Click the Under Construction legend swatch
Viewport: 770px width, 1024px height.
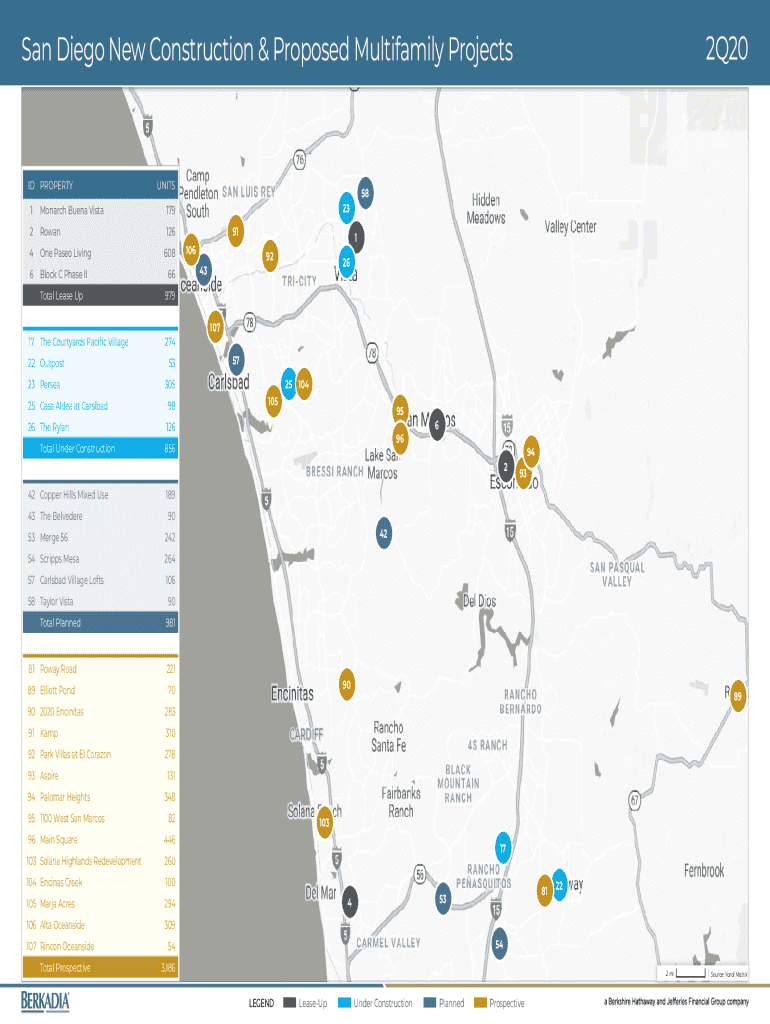345,1003
